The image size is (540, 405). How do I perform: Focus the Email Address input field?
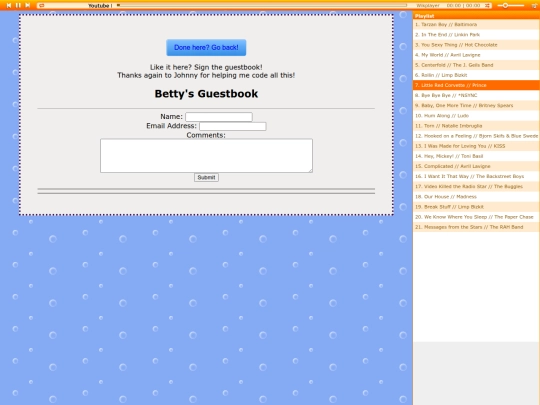click(x=232, y=126)
